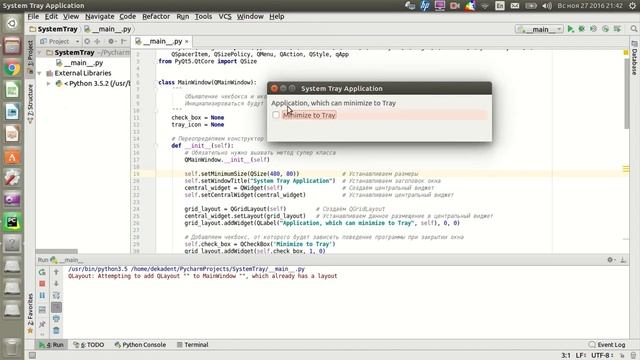This screenshot has width=640, height=360.
Task: Collapse the SystemTray project tree node
Action: (x=40, y=53)
